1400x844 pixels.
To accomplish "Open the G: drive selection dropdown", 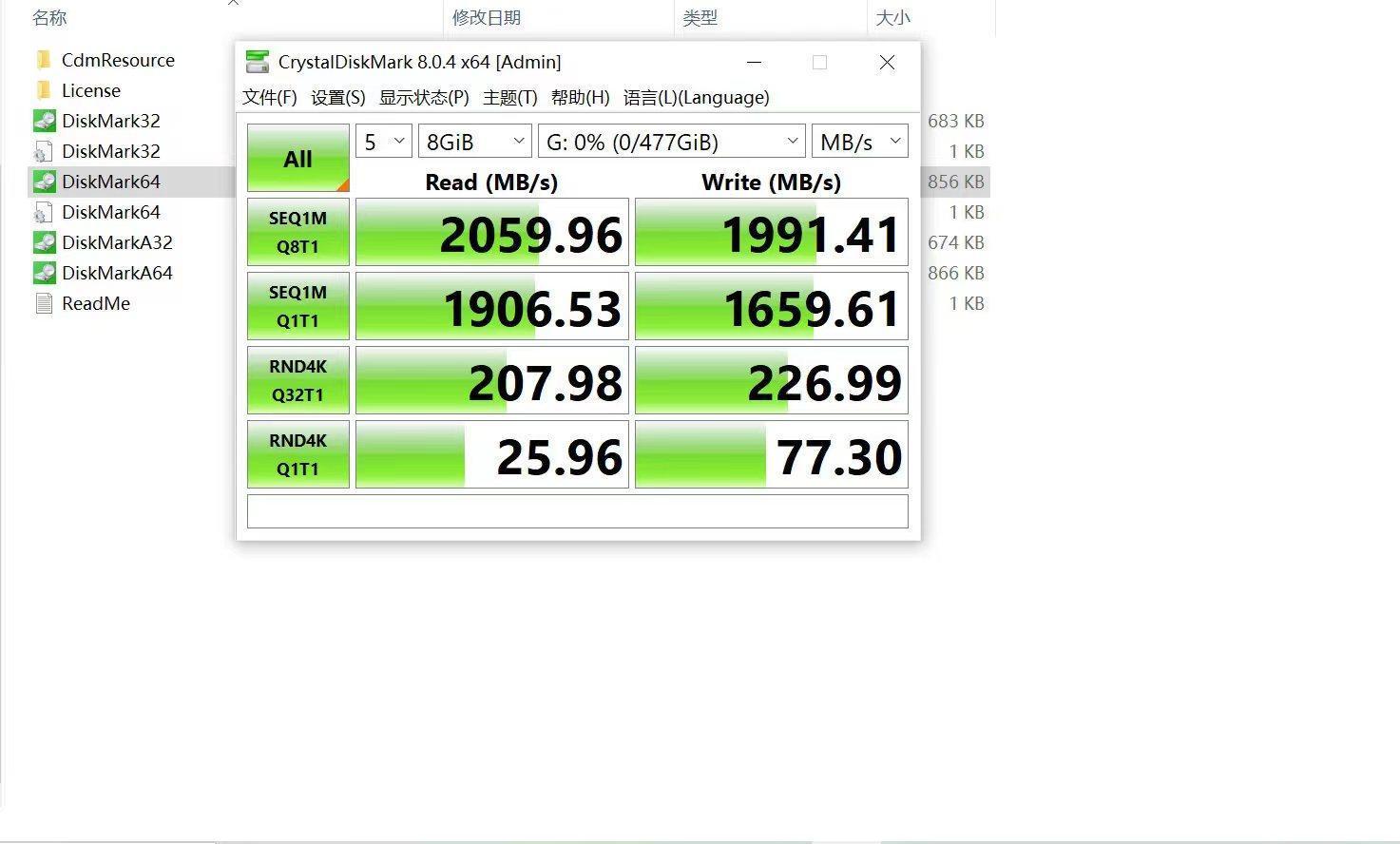I will click(672, 142).
